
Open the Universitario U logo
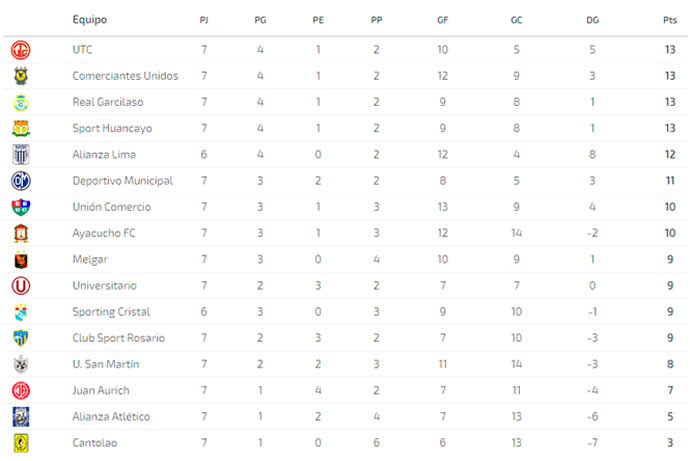click(21, 286)
